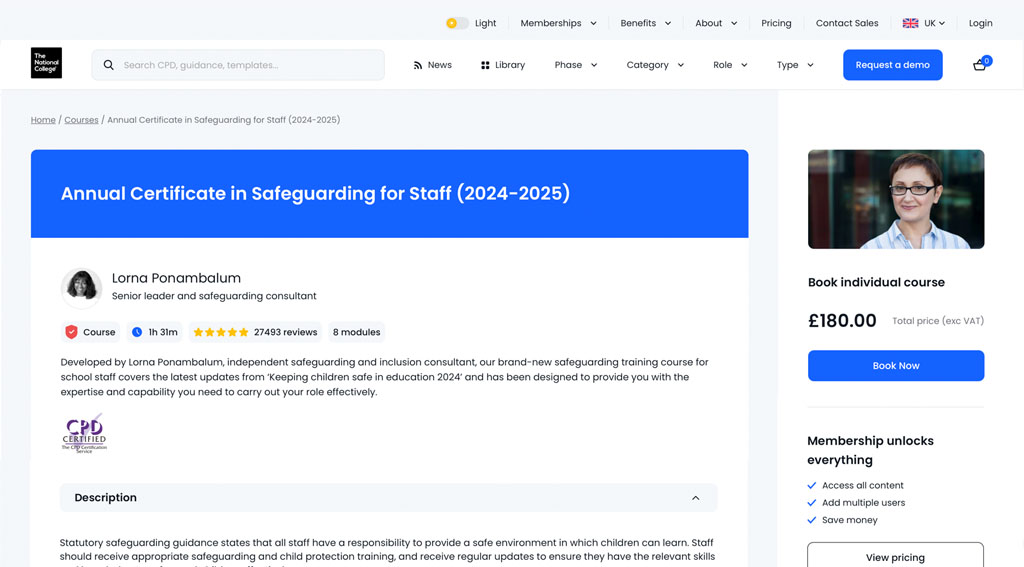
Task: Click the UK flag icon
Action: coord(910,23)
